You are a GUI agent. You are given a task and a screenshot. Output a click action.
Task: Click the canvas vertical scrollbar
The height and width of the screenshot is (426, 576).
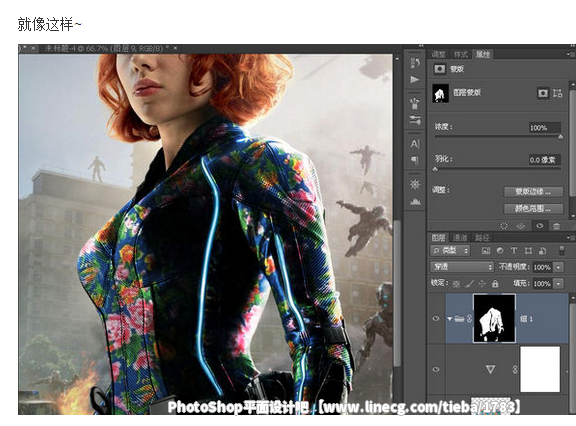(x=397, y=293)
